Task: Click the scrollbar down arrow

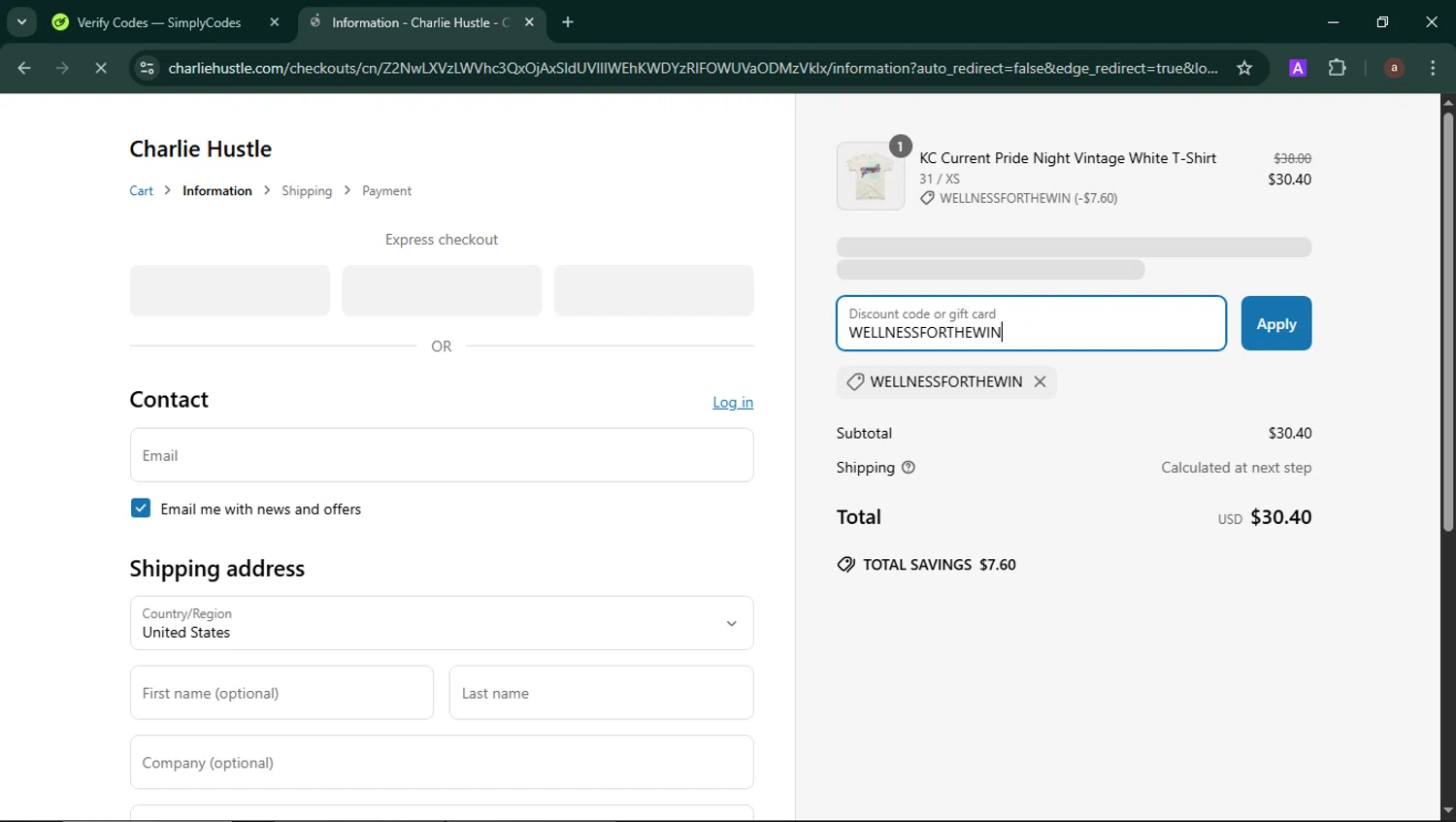Action: coord(1448,811)
